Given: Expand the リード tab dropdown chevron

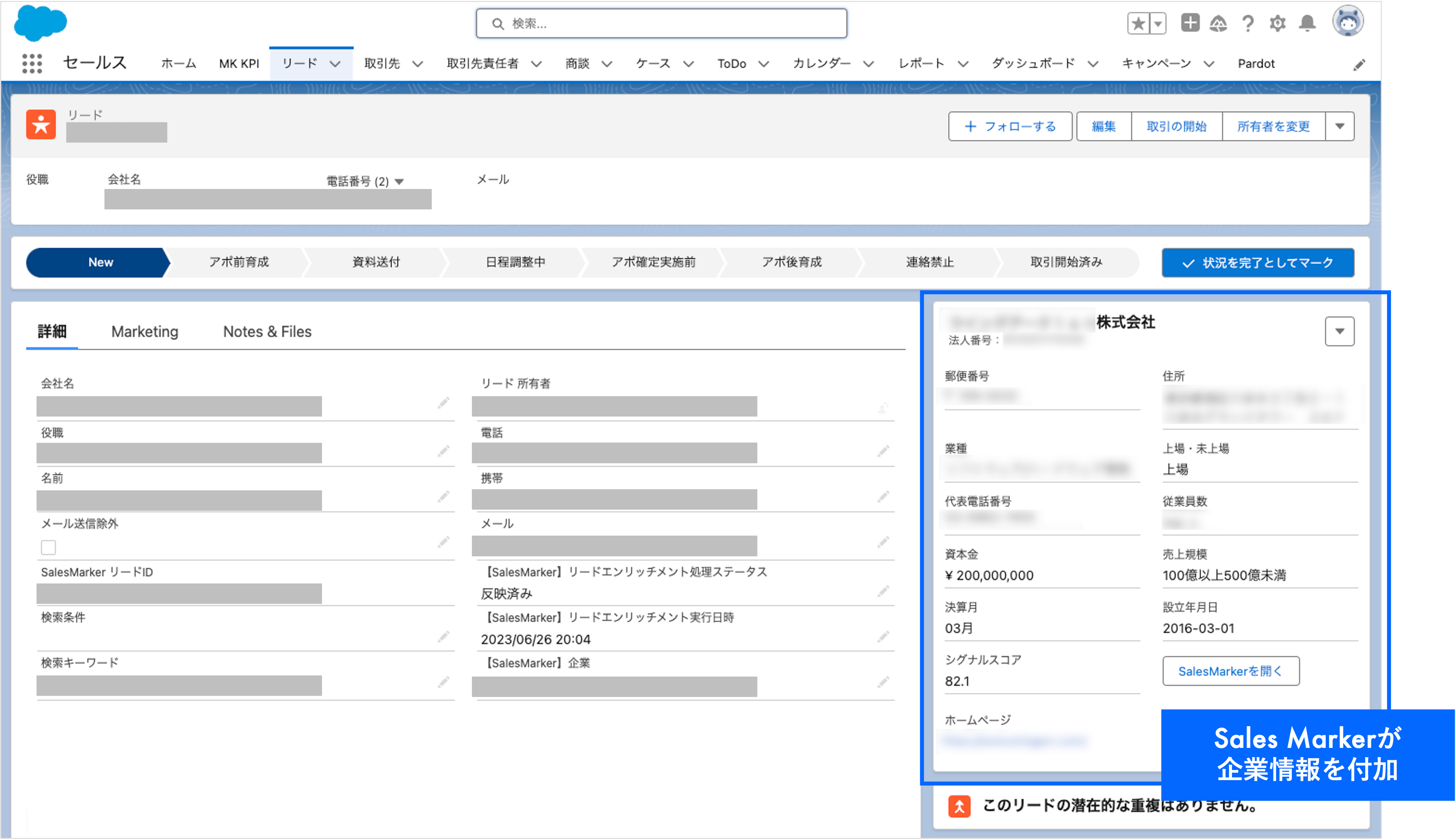Looking at the screenshot, I should 335,64.
